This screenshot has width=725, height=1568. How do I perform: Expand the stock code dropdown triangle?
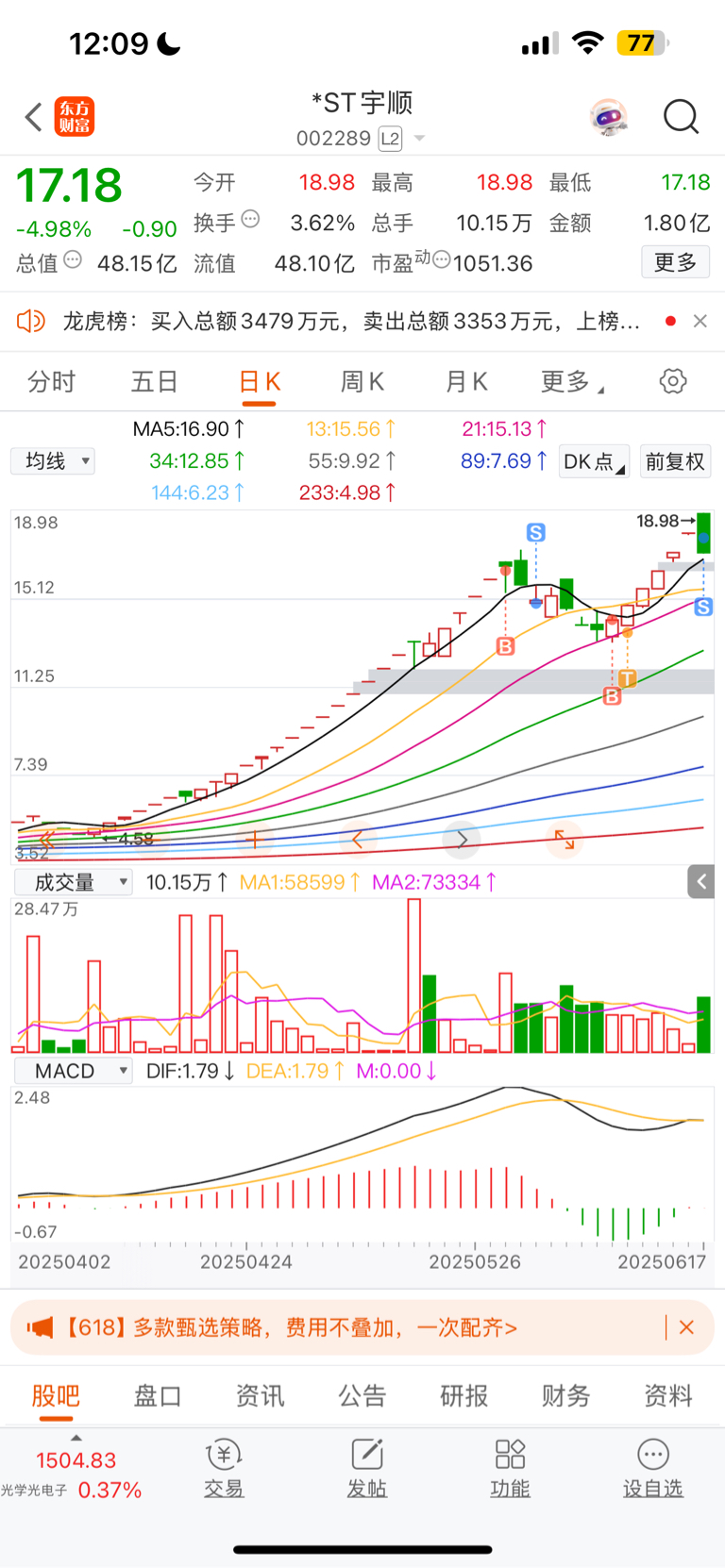(419, 139)
